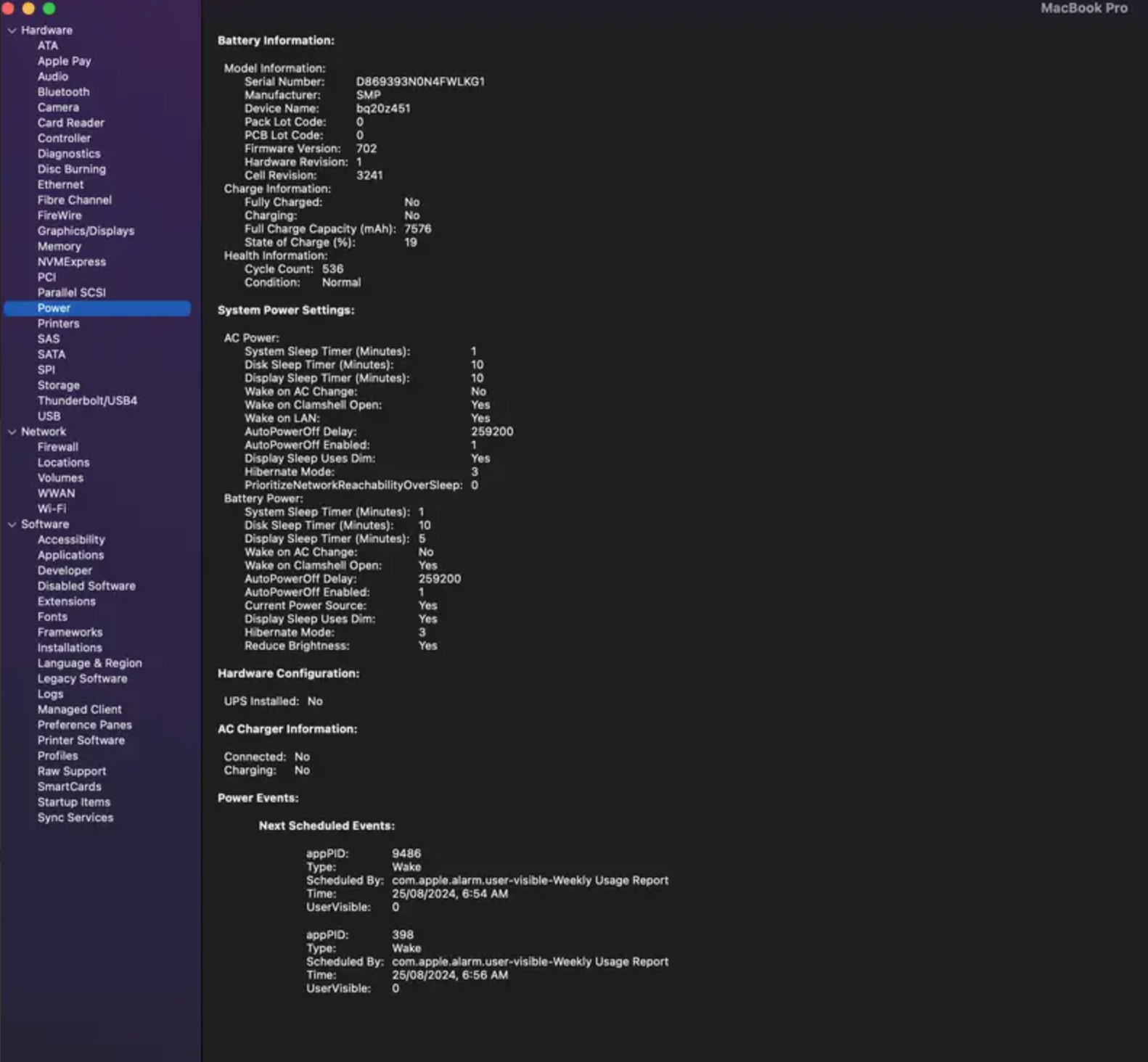Image resolution: width=1148 pixels, height=1062 pixels.
Task: Open the Storage entry
Action: pos(58,385)
